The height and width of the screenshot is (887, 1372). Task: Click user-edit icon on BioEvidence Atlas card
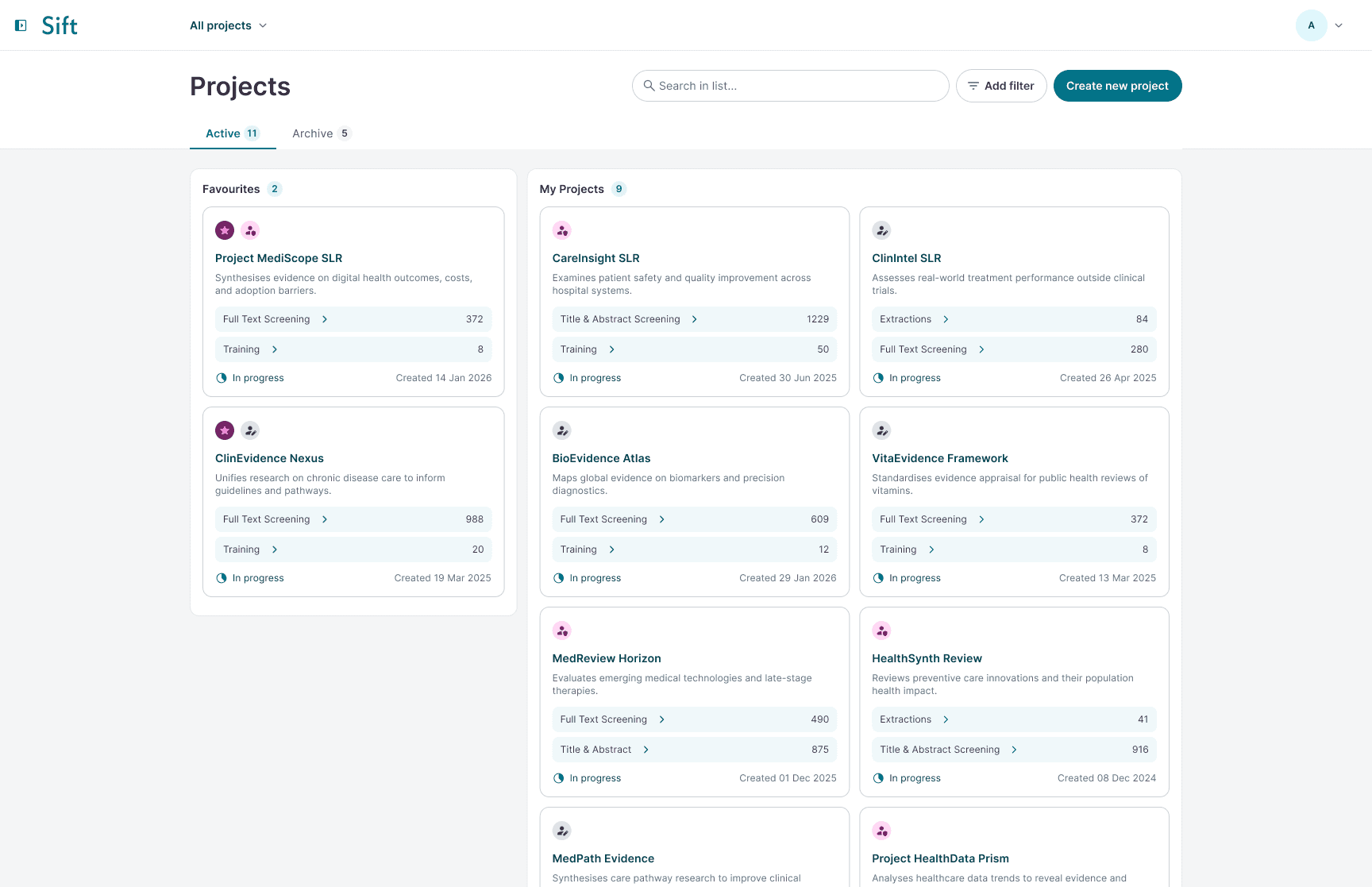click(562, 430)
